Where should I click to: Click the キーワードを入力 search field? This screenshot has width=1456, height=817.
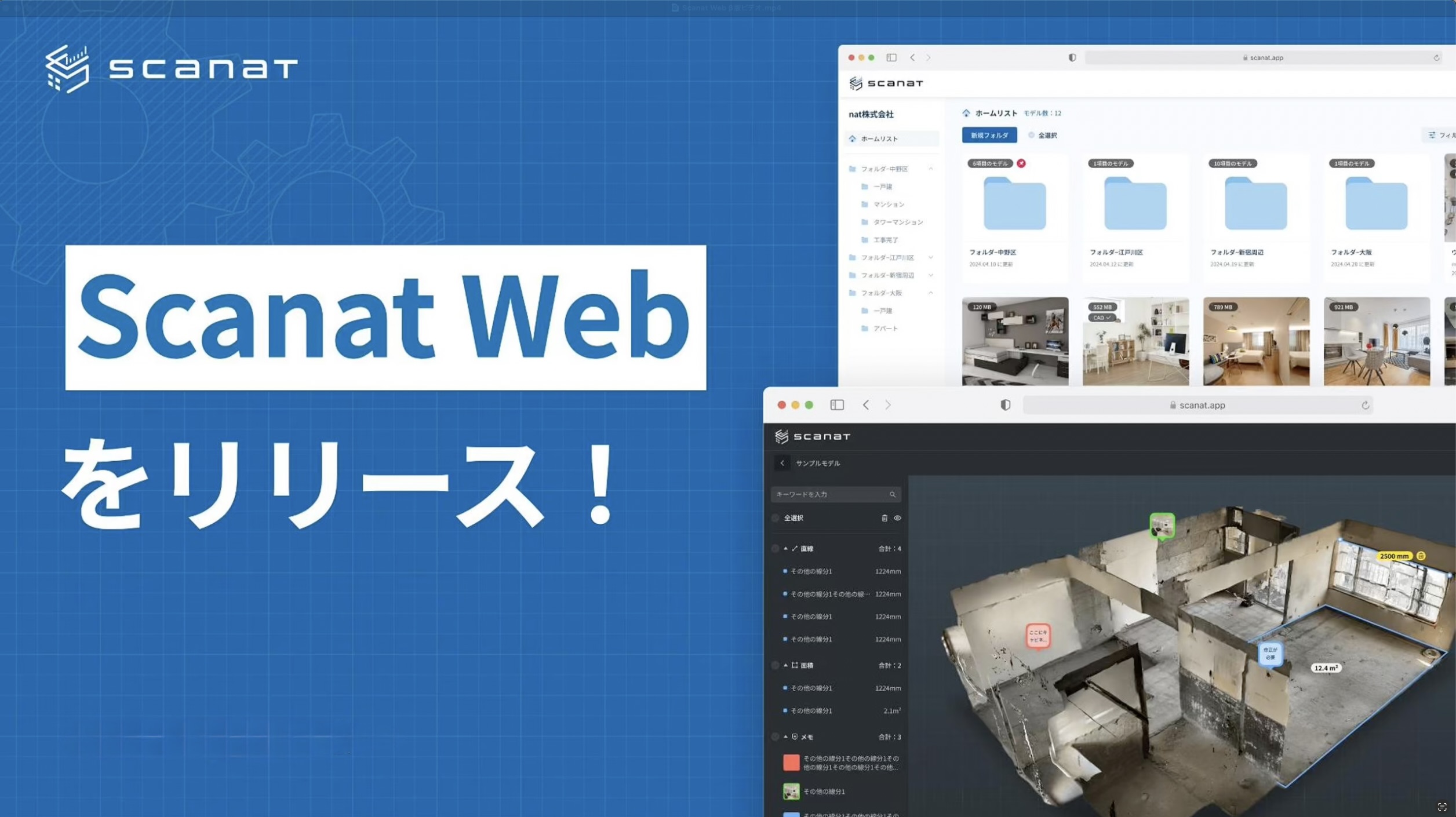(x=829, y=494)
